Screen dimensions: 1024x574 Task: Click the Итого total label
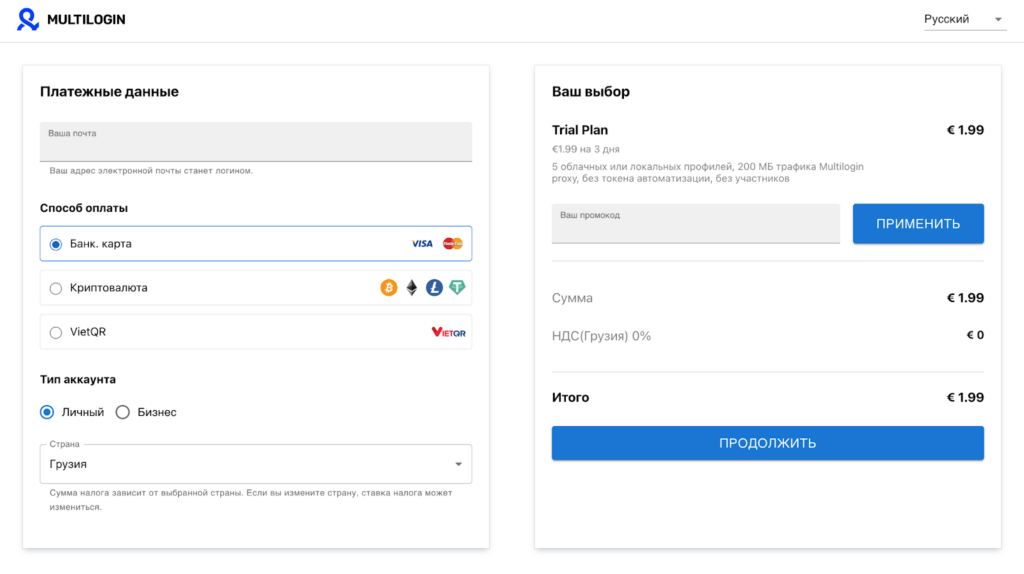point(570,398)
